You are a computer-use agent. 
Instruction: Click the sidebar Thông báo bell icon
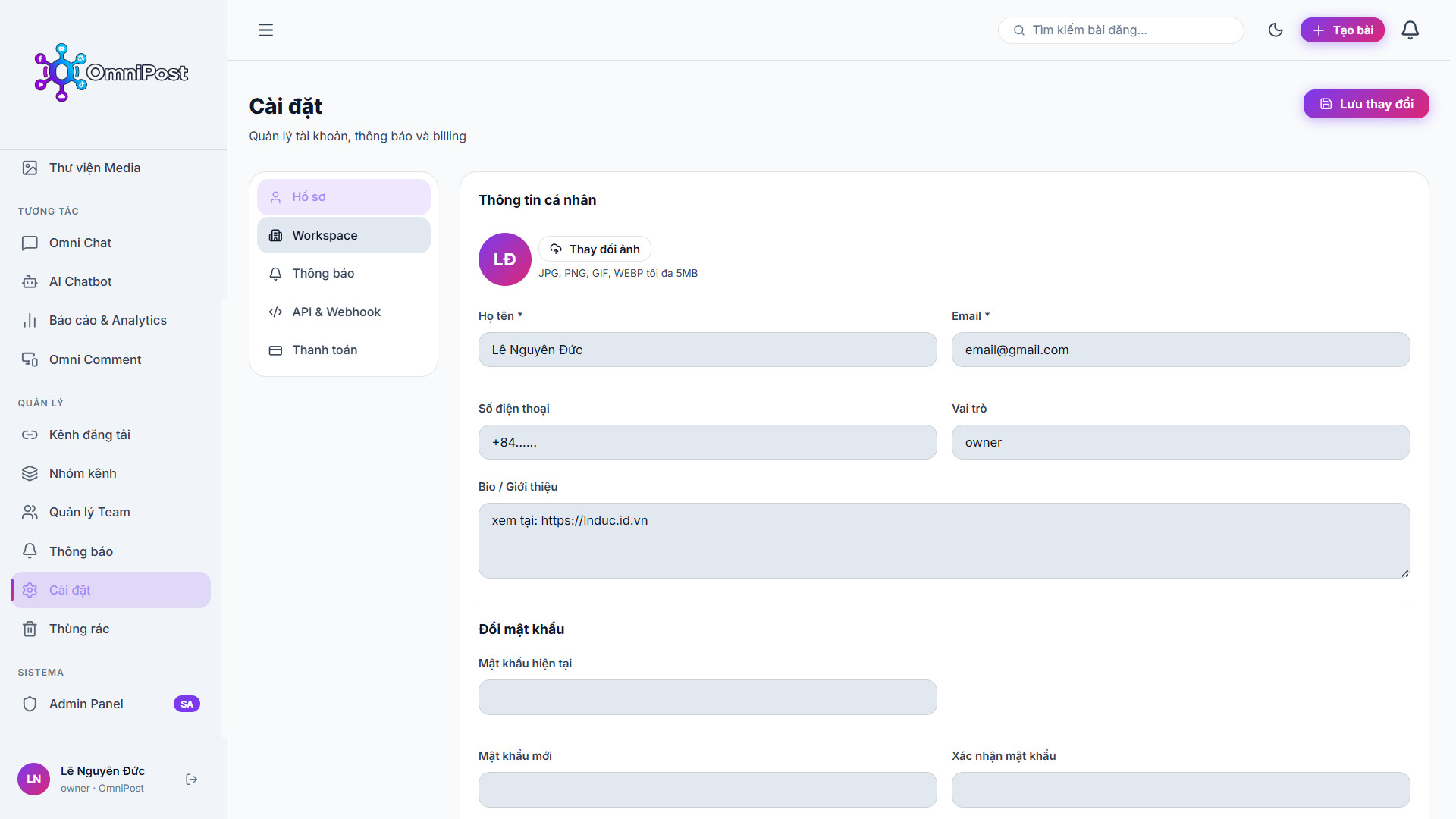tap(30, 551)
